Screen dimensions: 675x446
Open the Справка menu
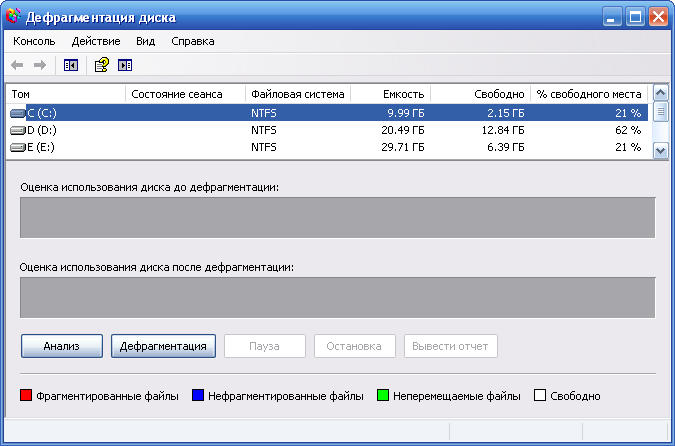tap(193, 41)
